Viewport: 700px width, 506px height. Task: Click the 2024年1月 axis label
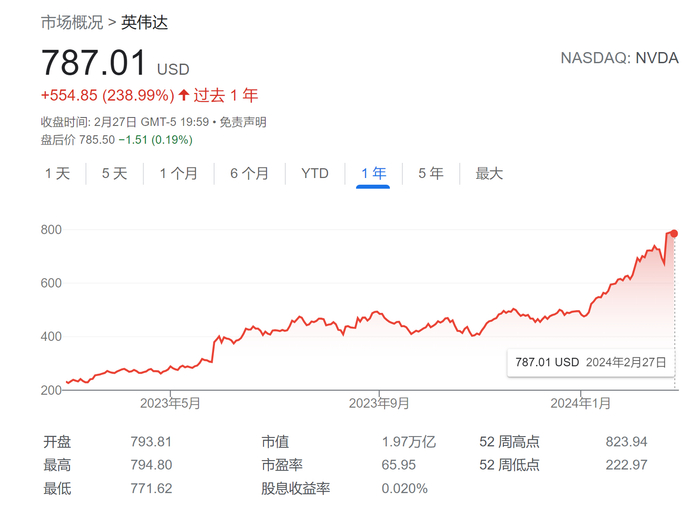click(x=580, y=403)
